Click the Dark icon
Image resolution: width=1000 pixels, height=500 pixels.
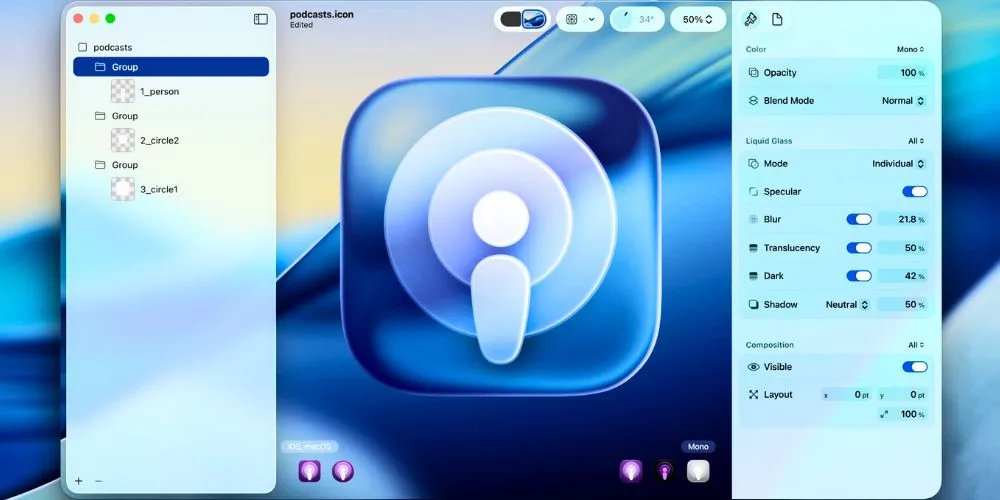pos(753,276)
